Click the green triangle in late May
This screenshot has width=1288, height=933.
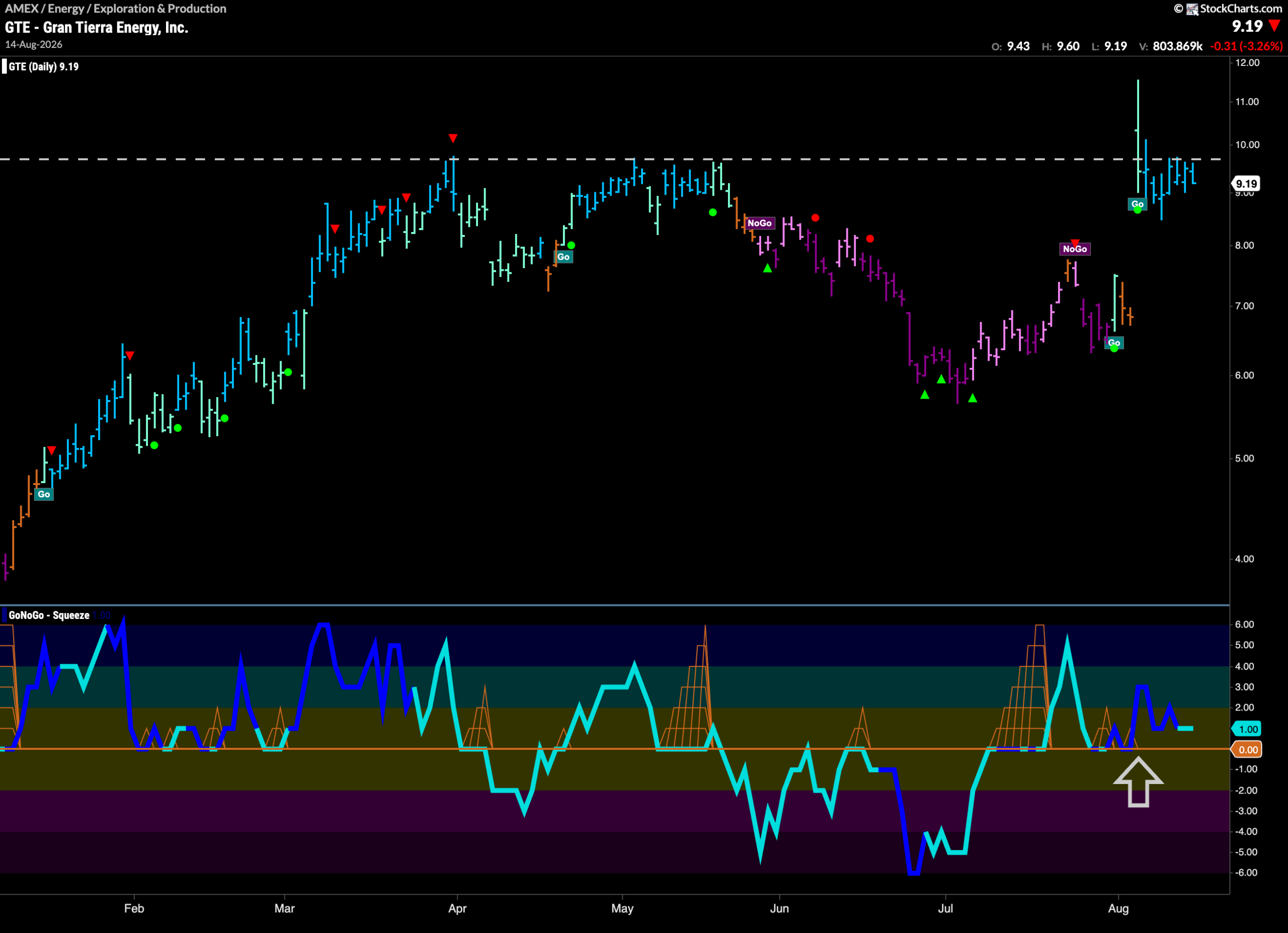[767, 268]
